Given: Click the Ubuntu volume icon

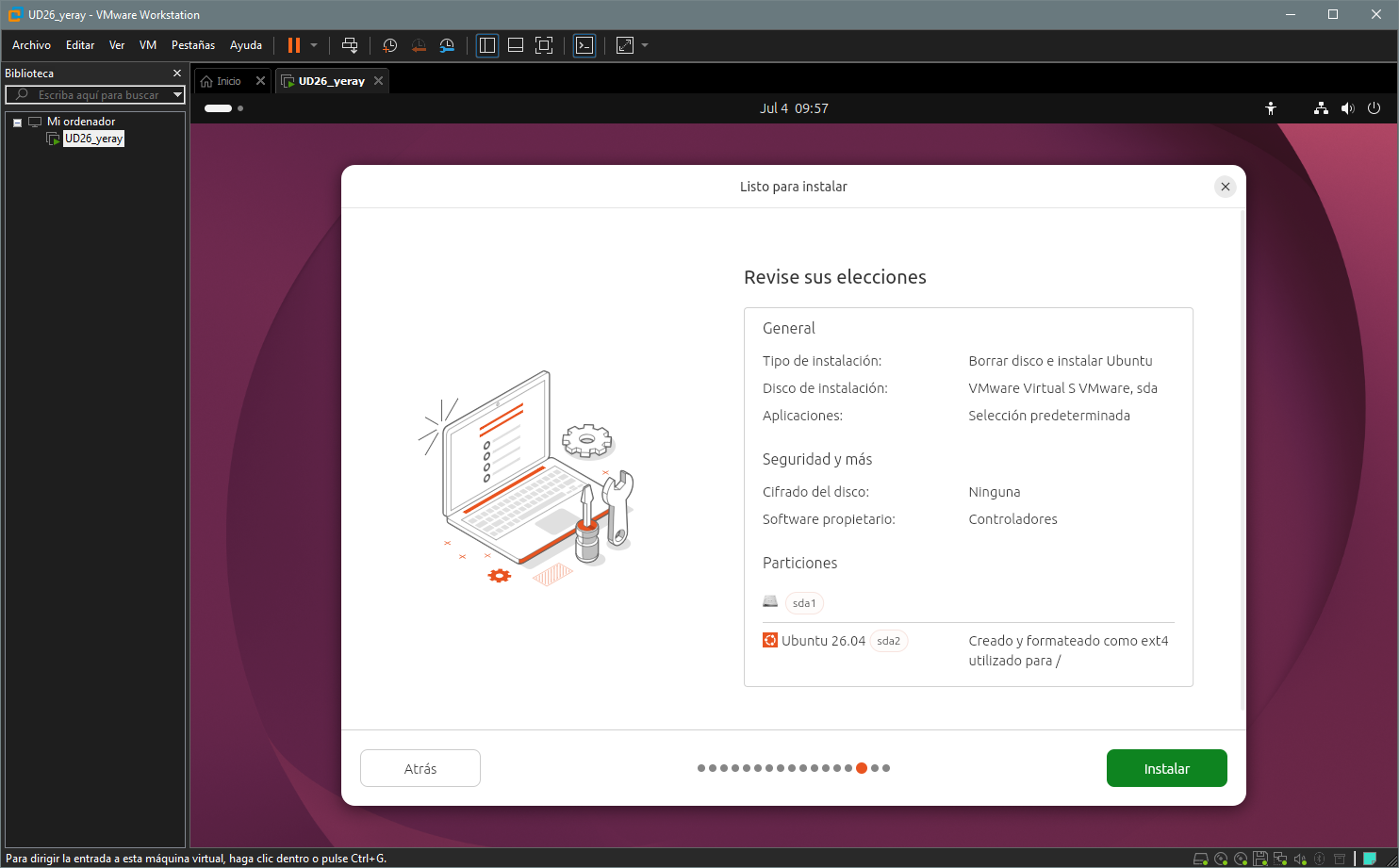Looking at the screenshot, I should click(x=1347, y=108).
